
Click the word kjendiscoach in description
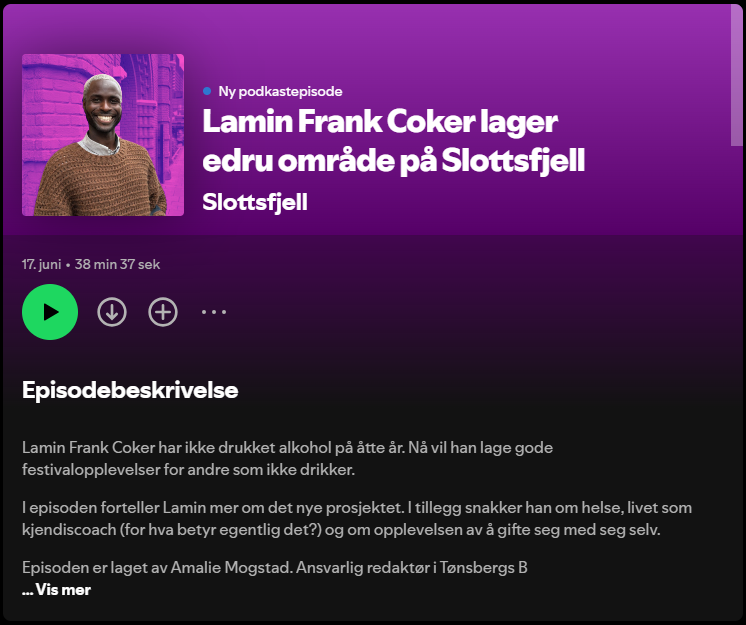69,530
